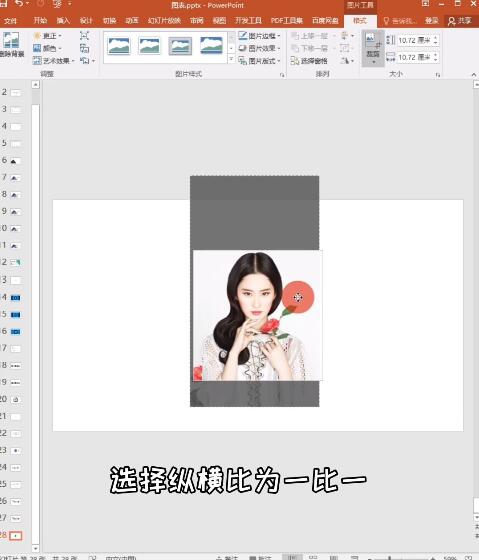Click the Change Picture icon
The width and height of the screenshot is (479, 560).
[85, 48]
